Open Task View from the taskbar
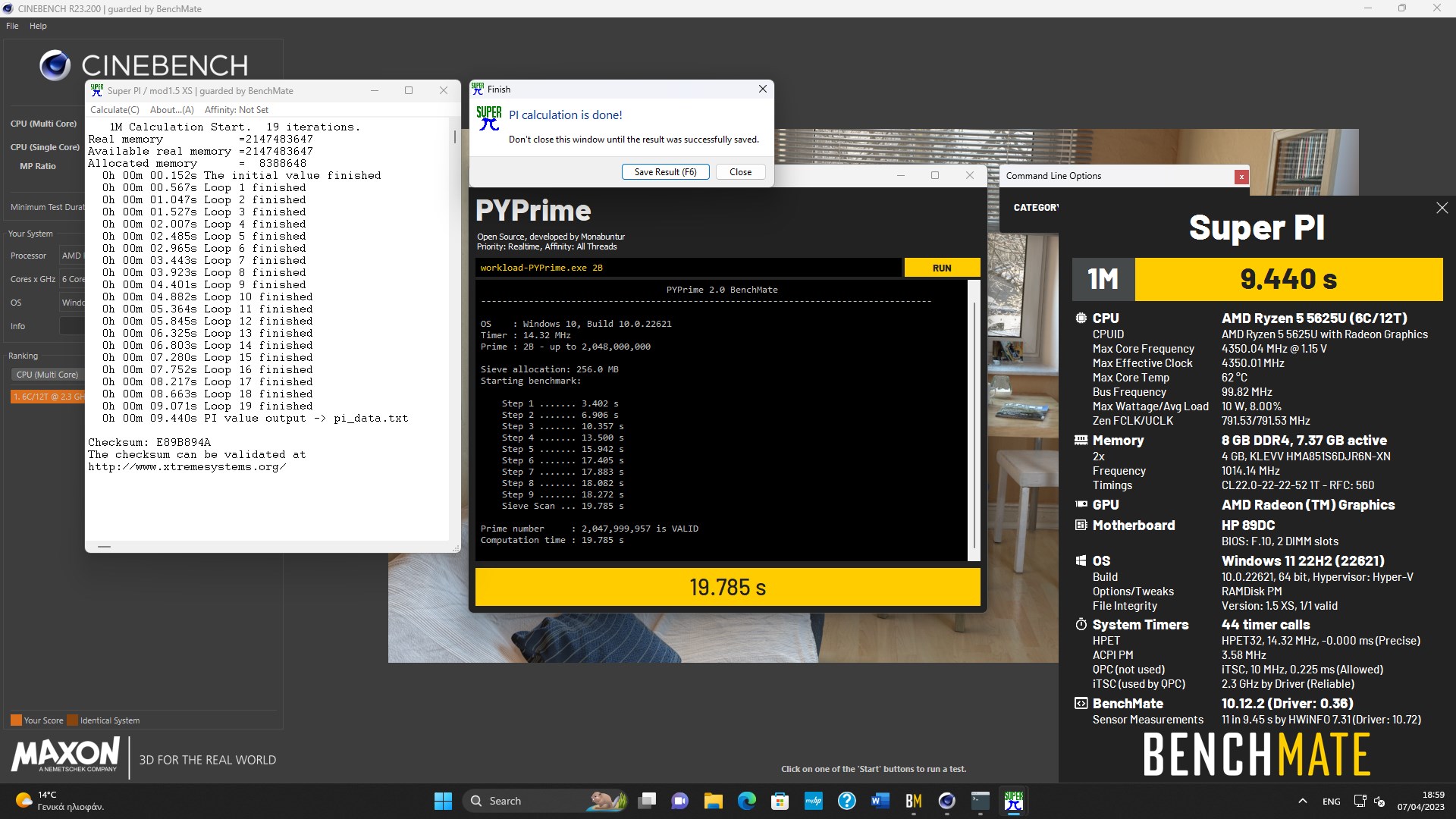Image resolution: width=1456 pixels, height=819 pixels. pos(647,801)
